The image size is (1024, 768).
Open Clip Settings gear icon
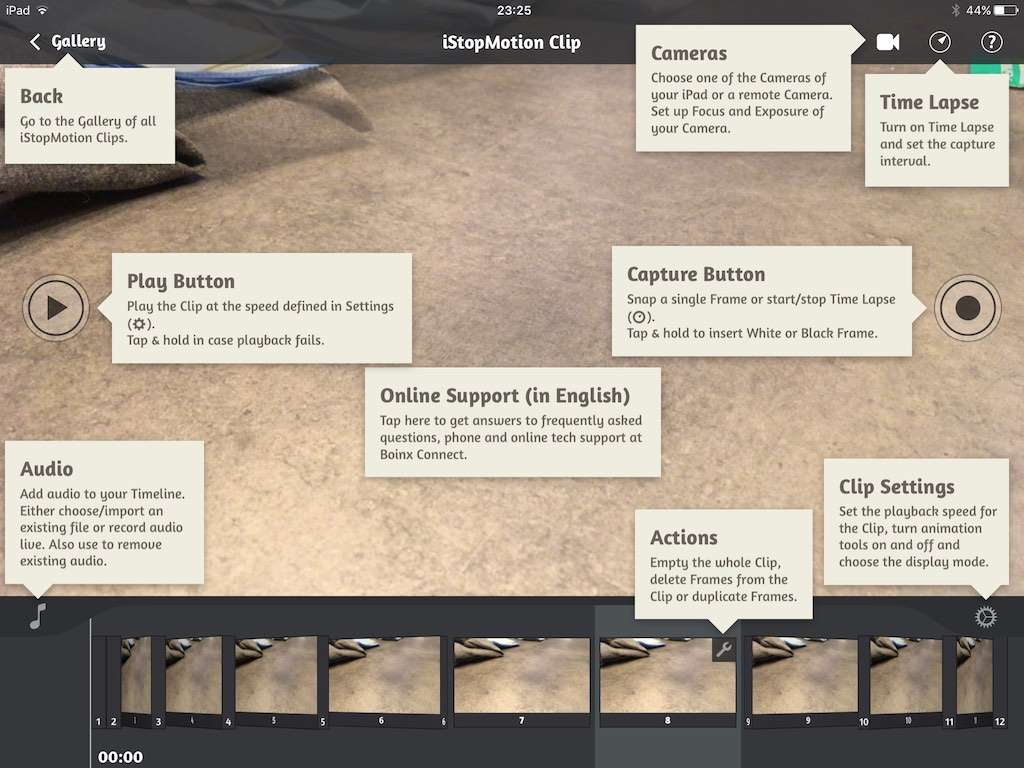pyautogui.click(x=985, y=616)
